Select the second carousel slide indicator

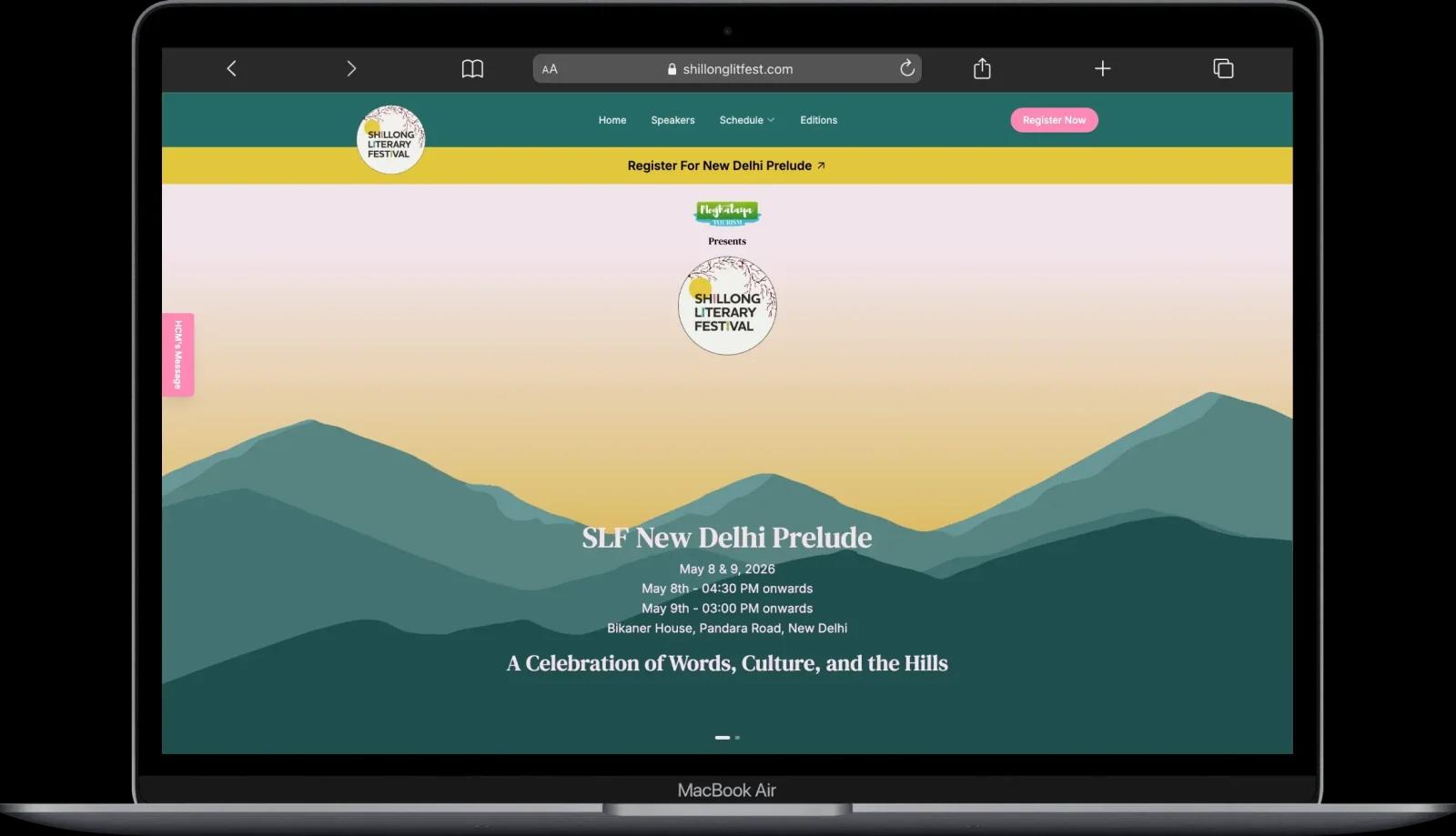click(737, 738)
